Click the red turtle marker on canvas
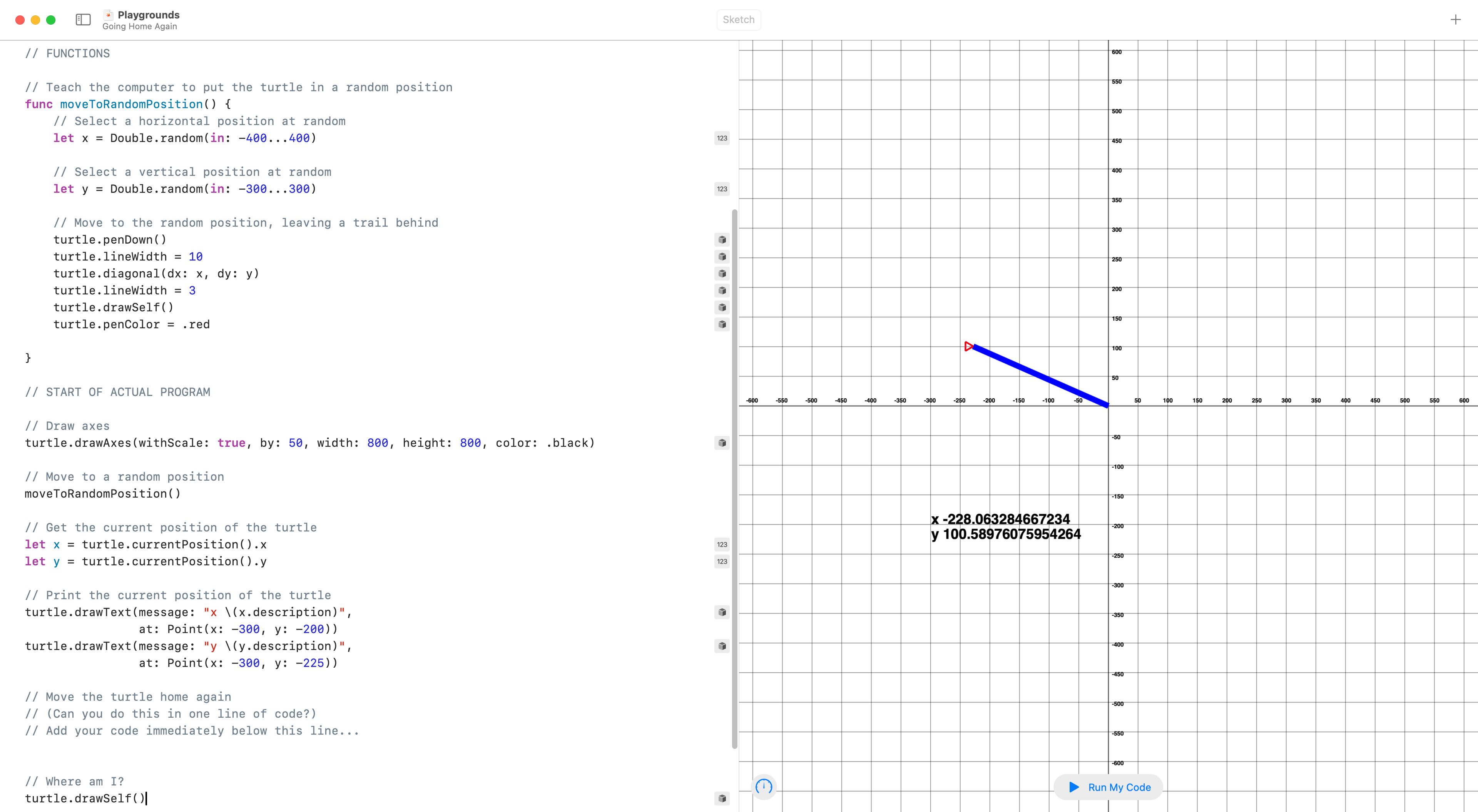1478x812 pixels. [968, 347]
